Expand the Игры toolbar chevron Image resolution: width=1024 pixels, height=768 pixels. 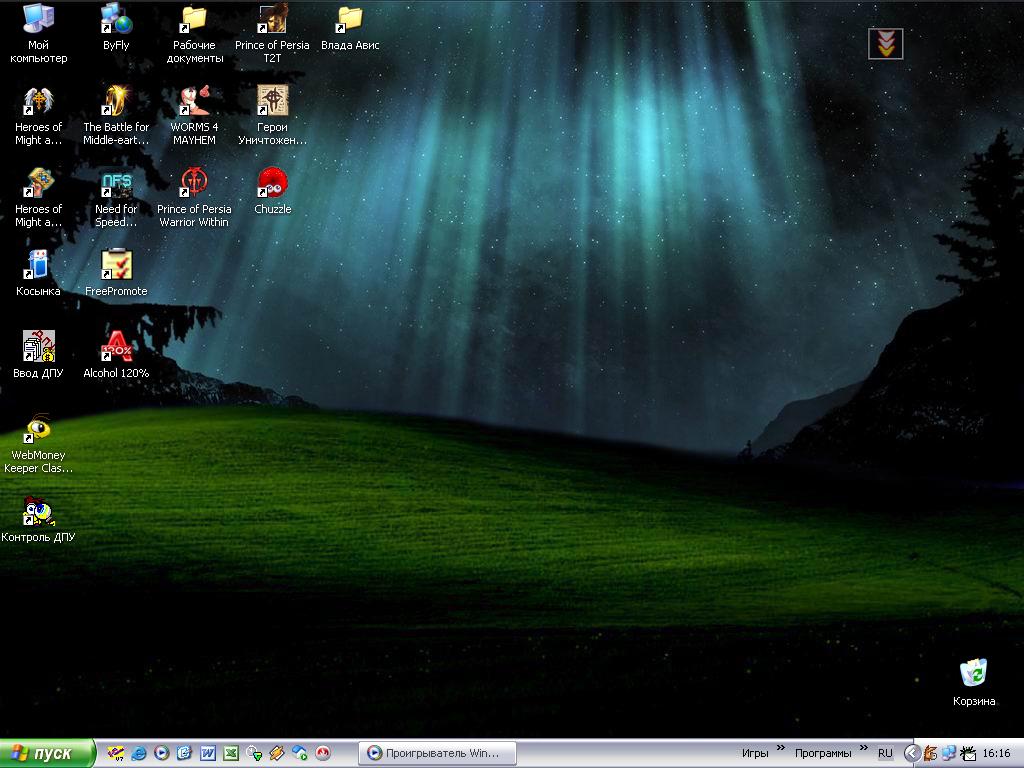coord(780,748)
